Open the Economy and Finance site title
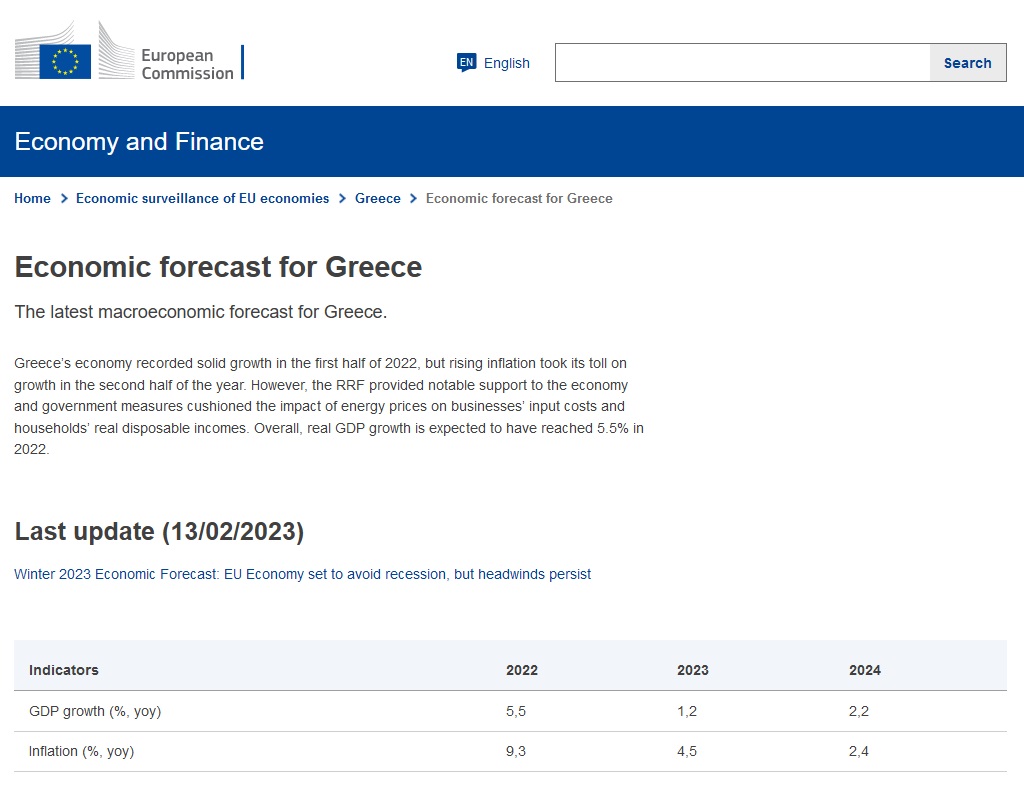 coord(139,141)
